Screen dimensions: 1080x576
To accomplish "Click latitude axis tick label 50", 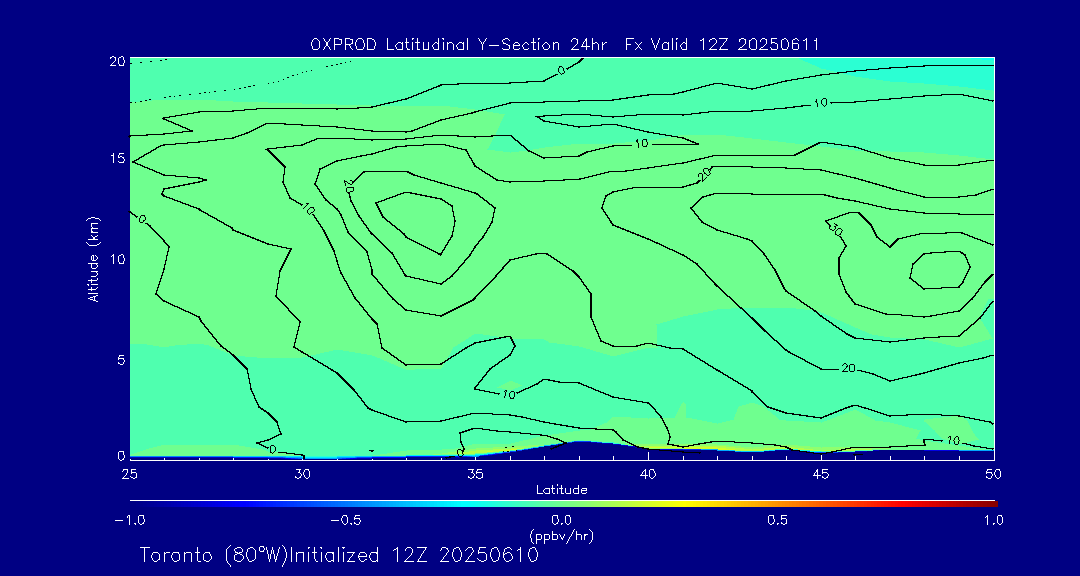I will pos(994,474).
